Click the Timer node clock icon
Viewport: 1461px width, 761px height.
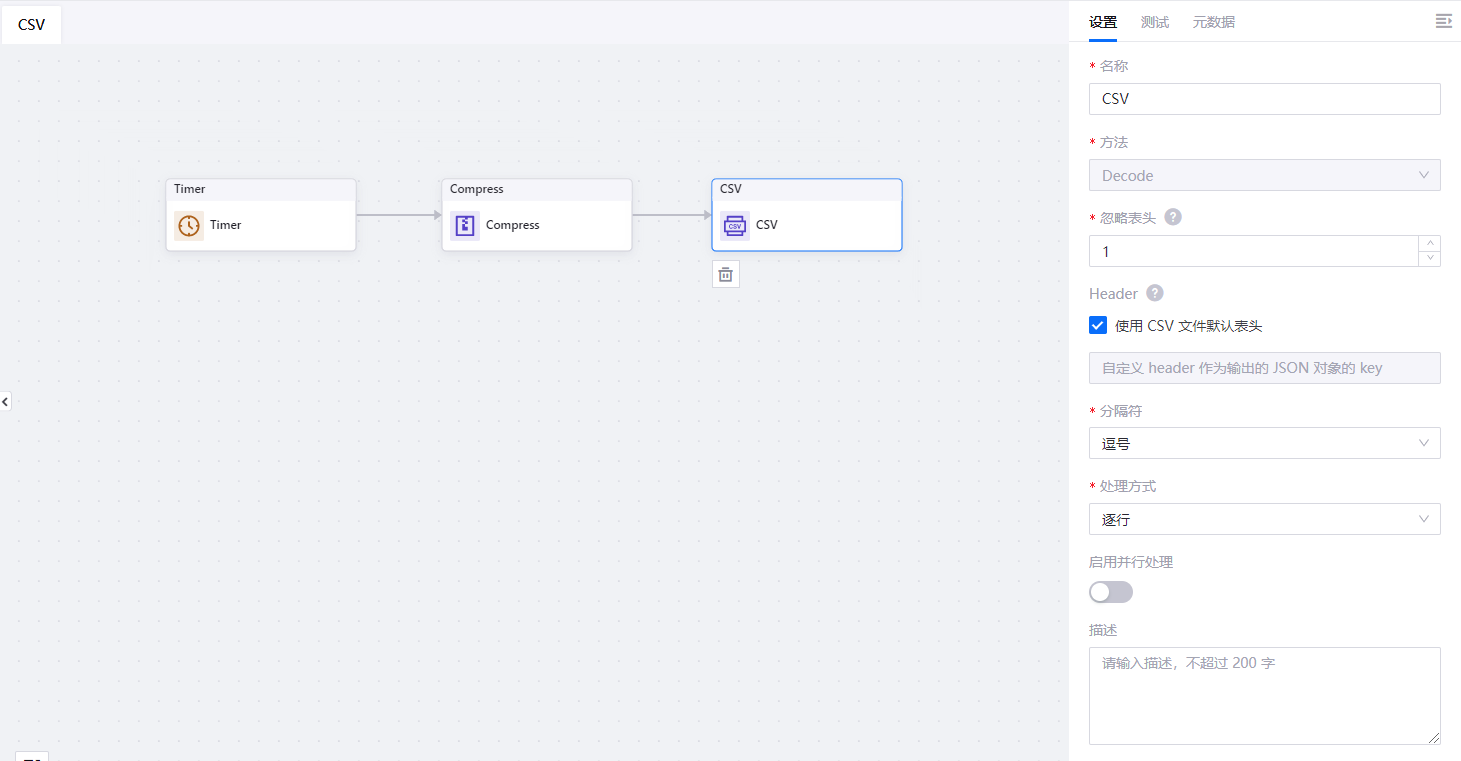(188, 226)
